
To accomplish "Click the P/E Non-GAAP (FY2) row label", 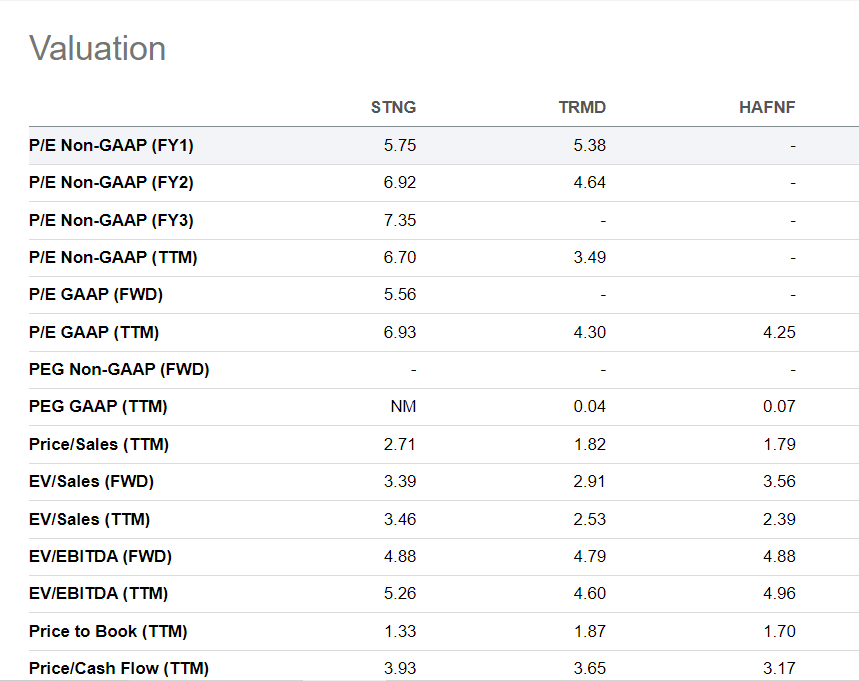I will [111, 183].
